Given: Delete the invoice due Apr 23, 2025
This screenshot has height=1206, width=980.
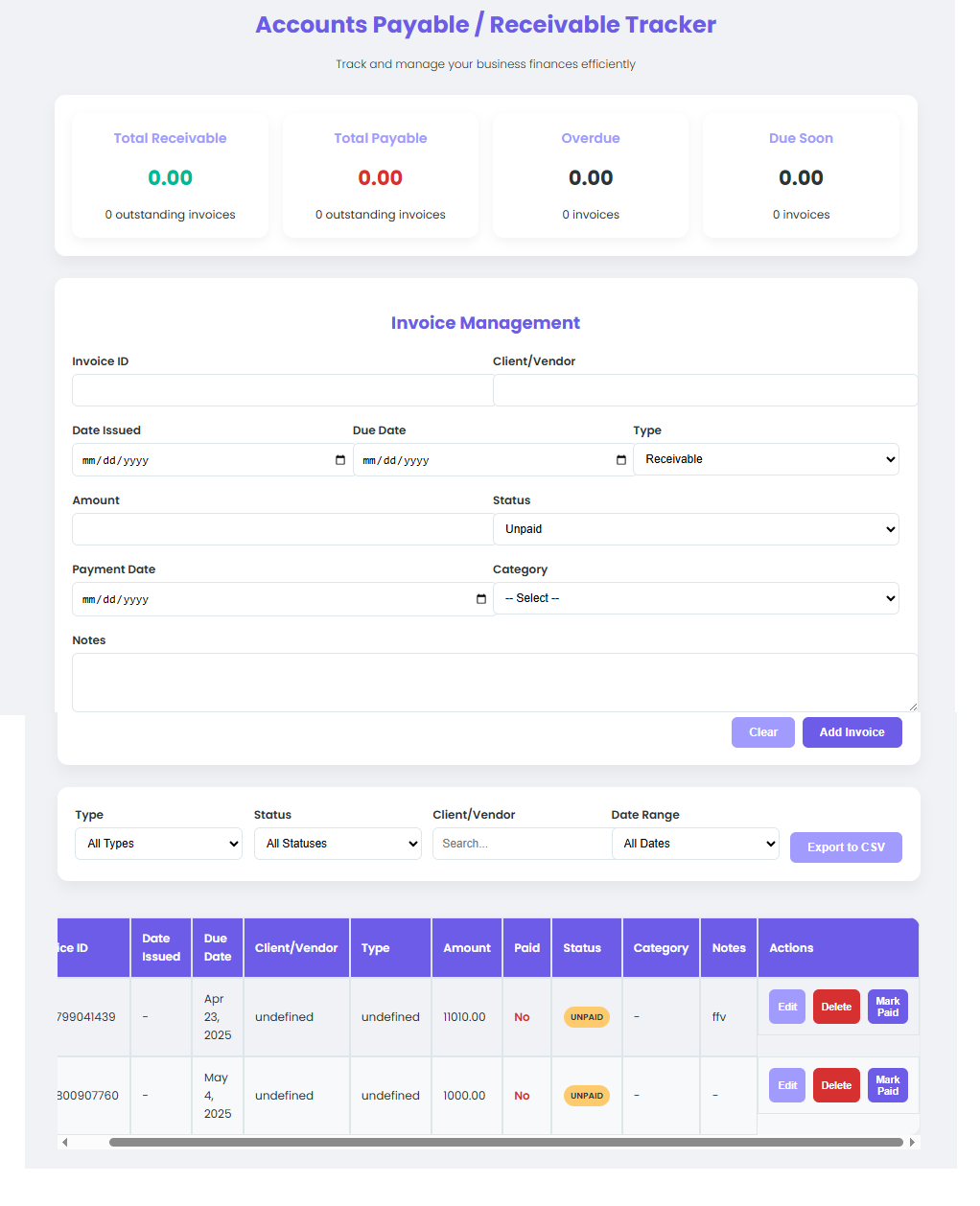Looking at the screenshot, I should click(836, 1007).
